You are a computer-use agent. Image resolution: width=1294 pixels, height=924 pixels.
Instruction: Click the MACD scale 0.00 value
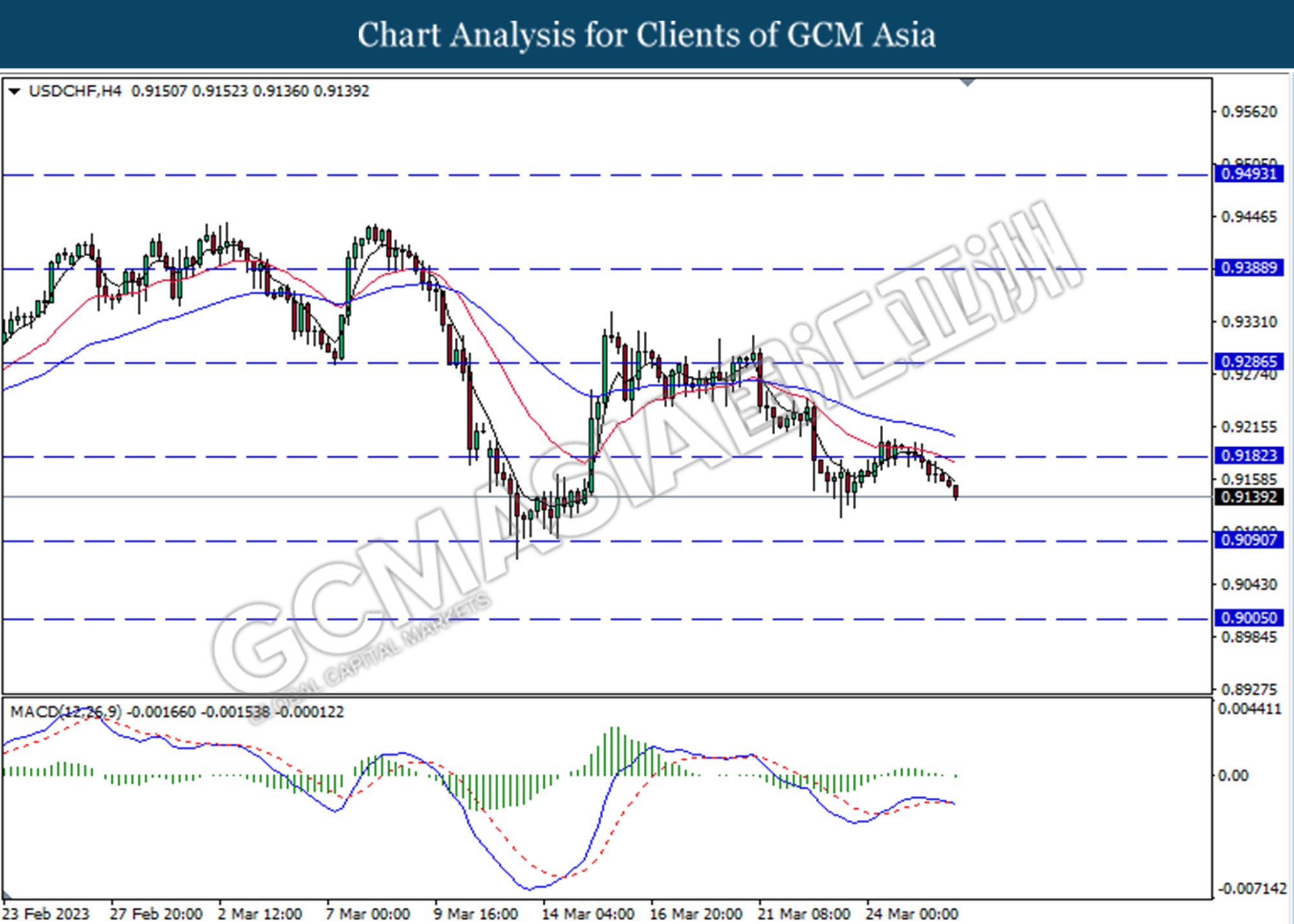click(1233, 775)
